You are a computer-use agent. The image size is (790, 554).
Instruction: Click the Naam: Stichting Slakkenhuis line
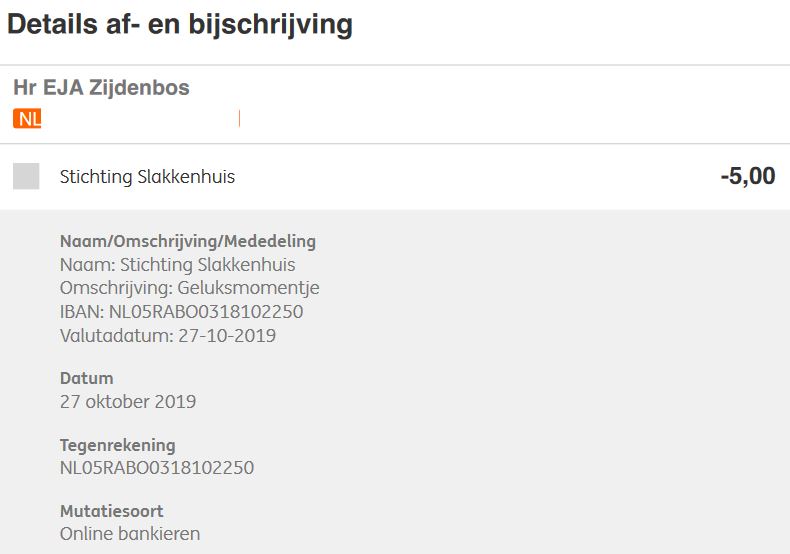177,264
